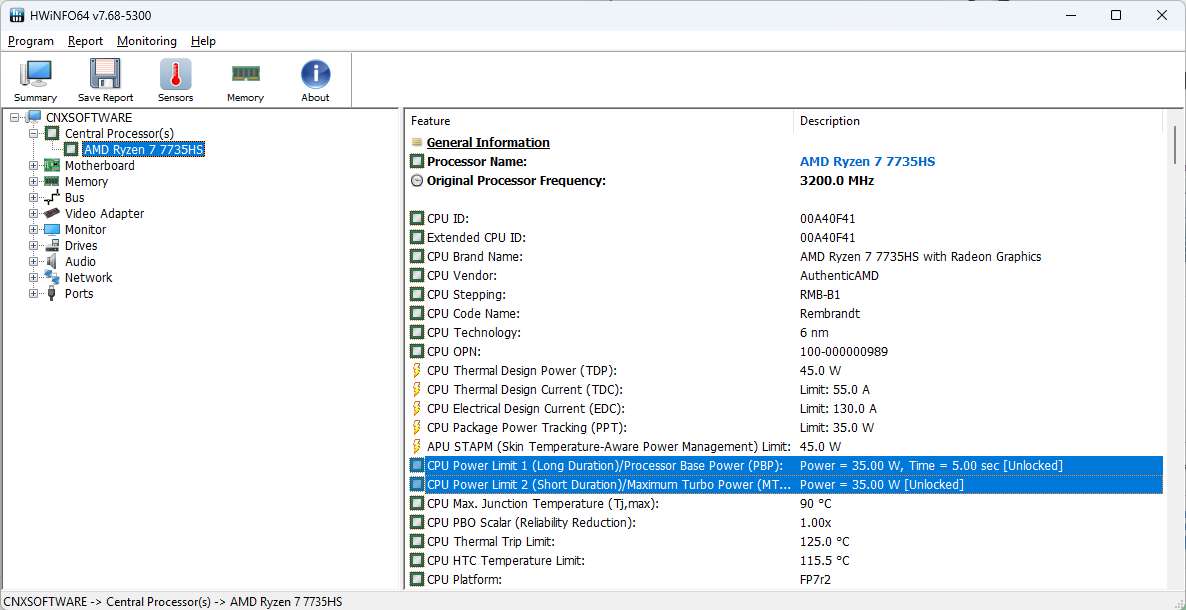The height and width of the screenshot is (610, 1186).
Task: Click the lightning icon beside CPU Electrical Design Current
Action: pyautogui.click(x=417, y=409)
